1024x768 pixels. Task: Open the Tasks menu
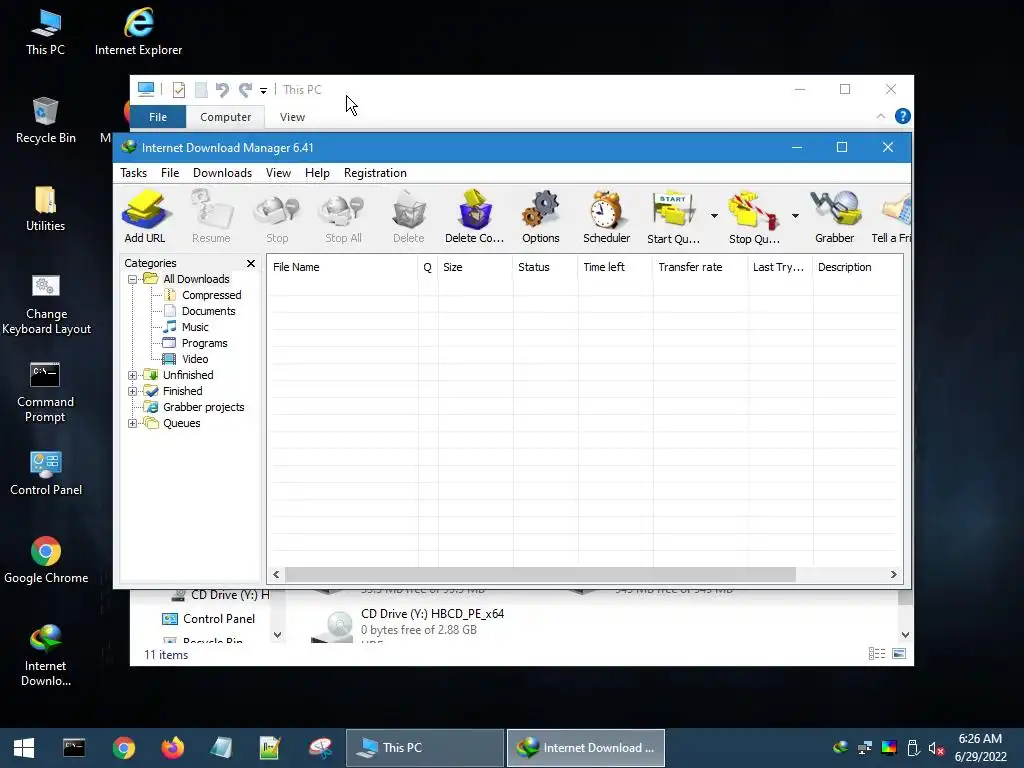133,173
